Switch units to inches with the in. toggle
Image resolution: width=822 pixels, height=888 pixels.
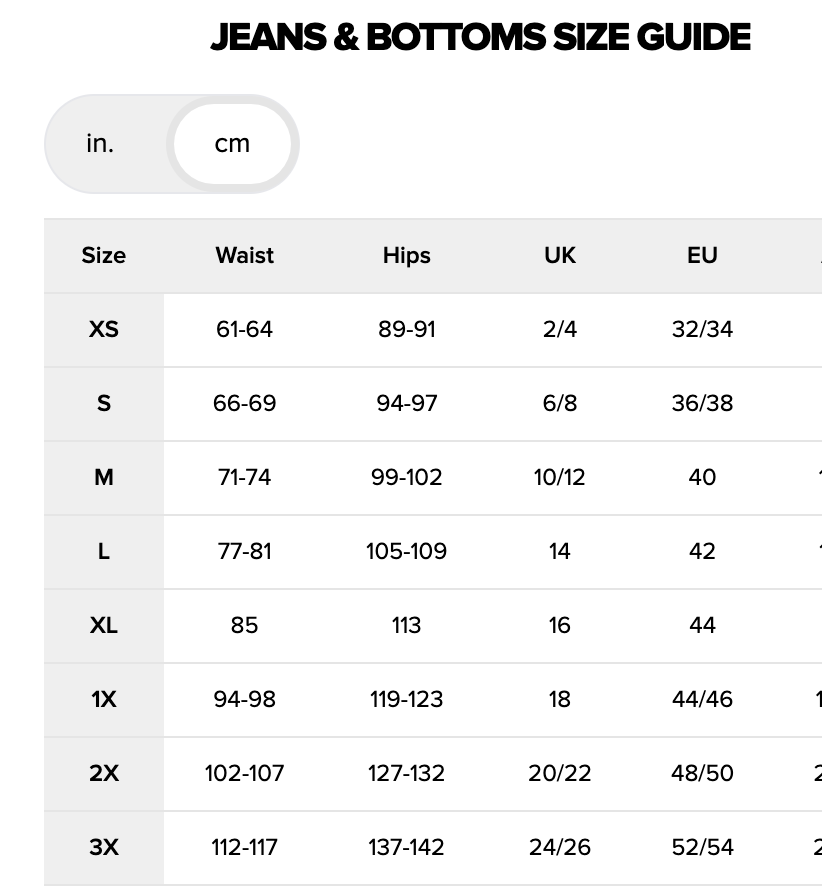click(x=100, y=144)
